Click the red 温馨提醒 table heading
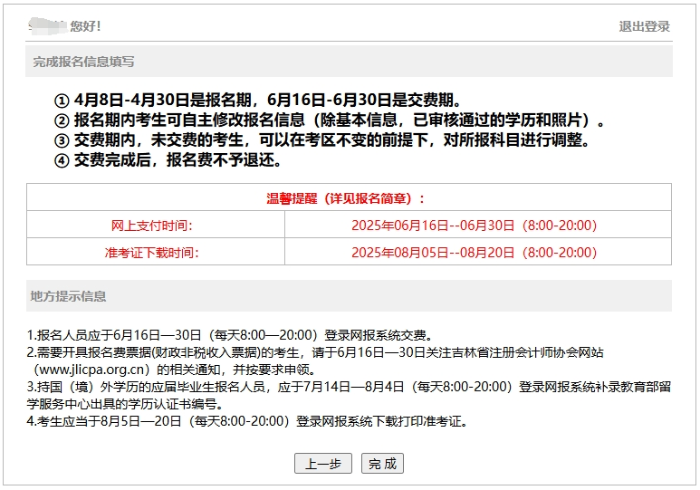This screenshot has height=490, width=700. point(345,198)
